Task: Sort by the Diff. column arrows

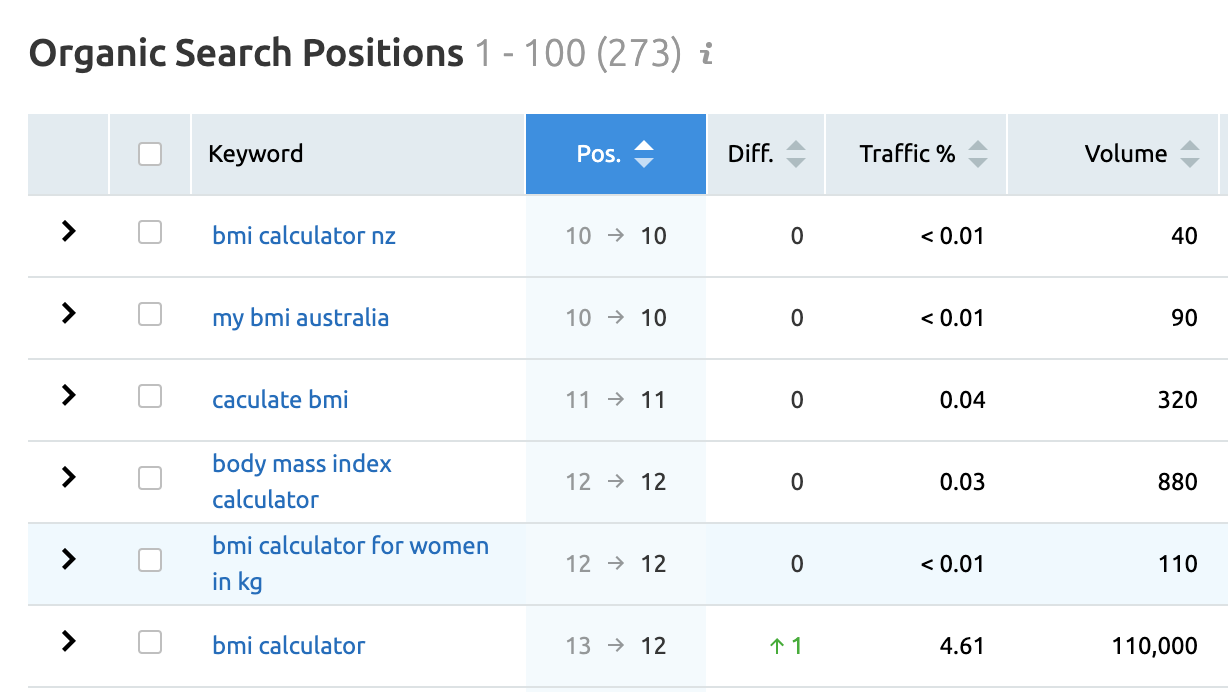Action: click(x=795, y=154)
